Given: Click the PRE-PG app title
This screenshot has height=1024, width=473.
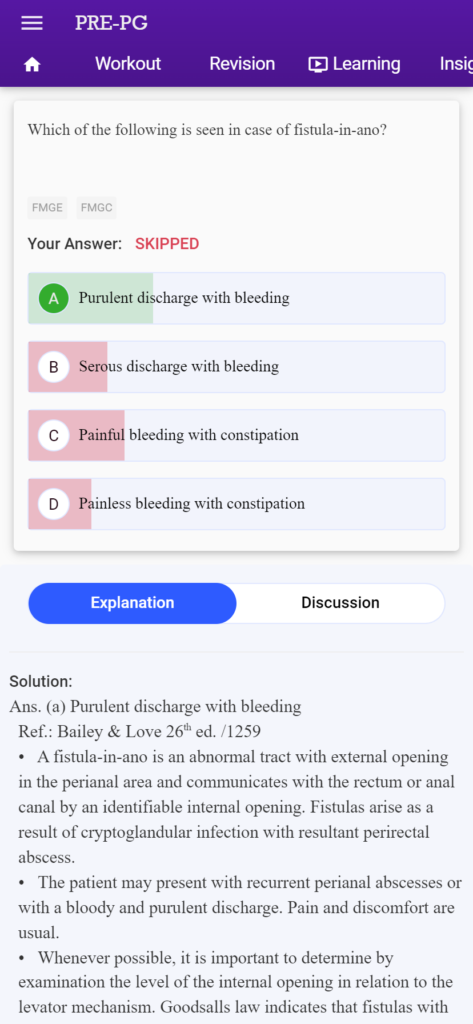Looking at the screenshot, I should pyautogui.click(x=111, y=23).
